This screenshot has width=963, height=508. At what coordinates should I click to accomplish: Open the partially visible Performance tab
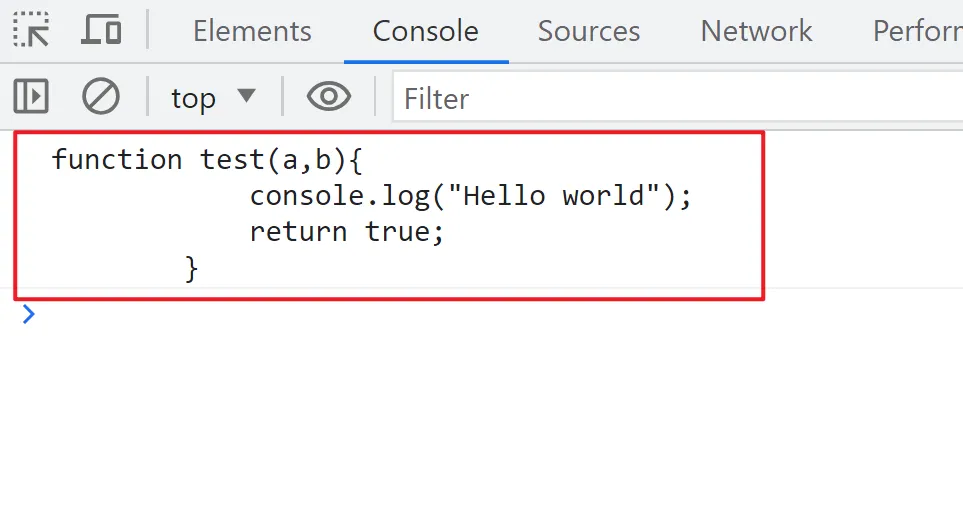[916, 31]
